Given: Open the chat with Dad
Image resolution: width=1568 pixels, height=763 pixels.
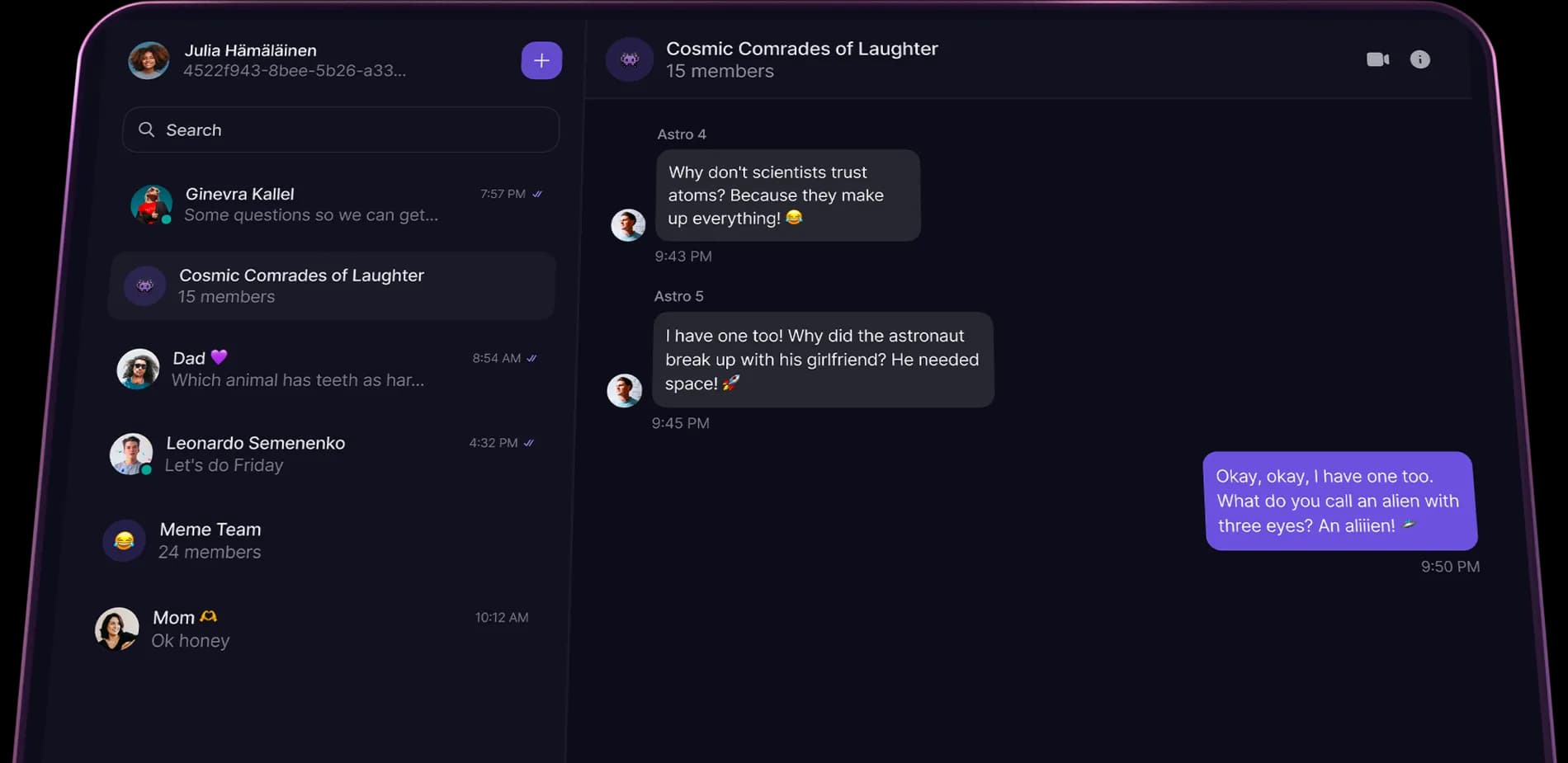Looking at the screenshot, I should tap(330, 369).
